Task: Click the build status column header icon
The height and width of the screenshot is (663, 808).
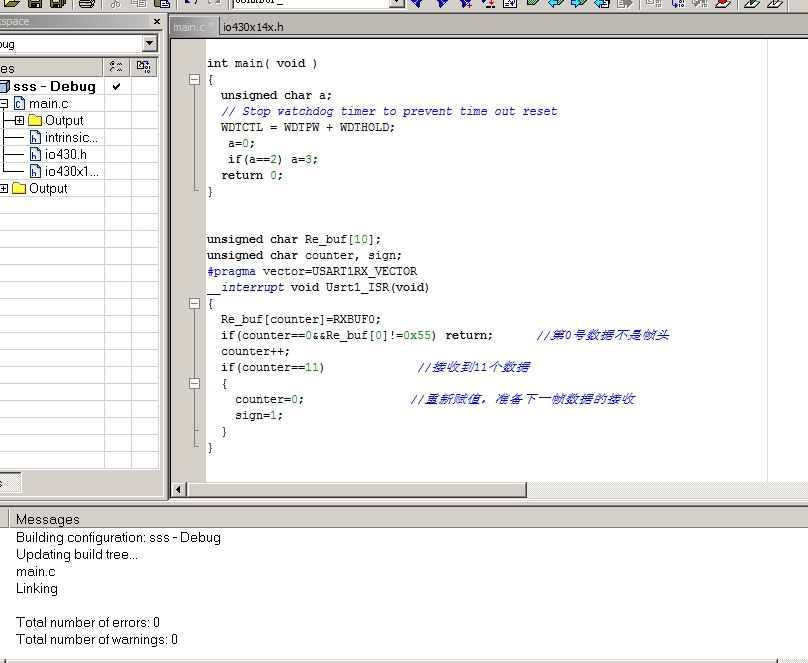Action: pos(116,66)
